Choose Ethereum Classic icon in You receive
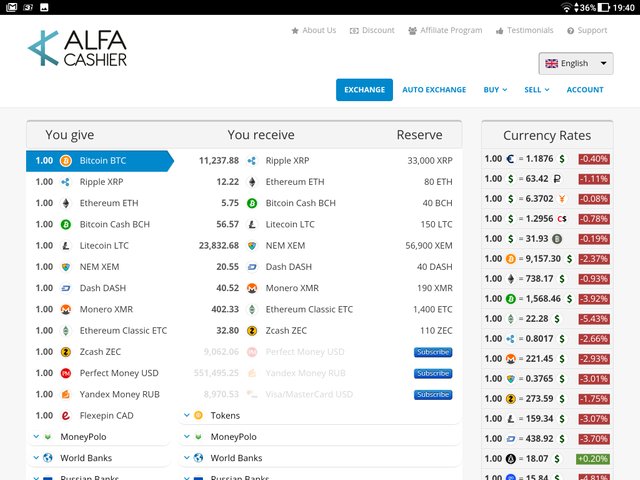 coord(252,309)
